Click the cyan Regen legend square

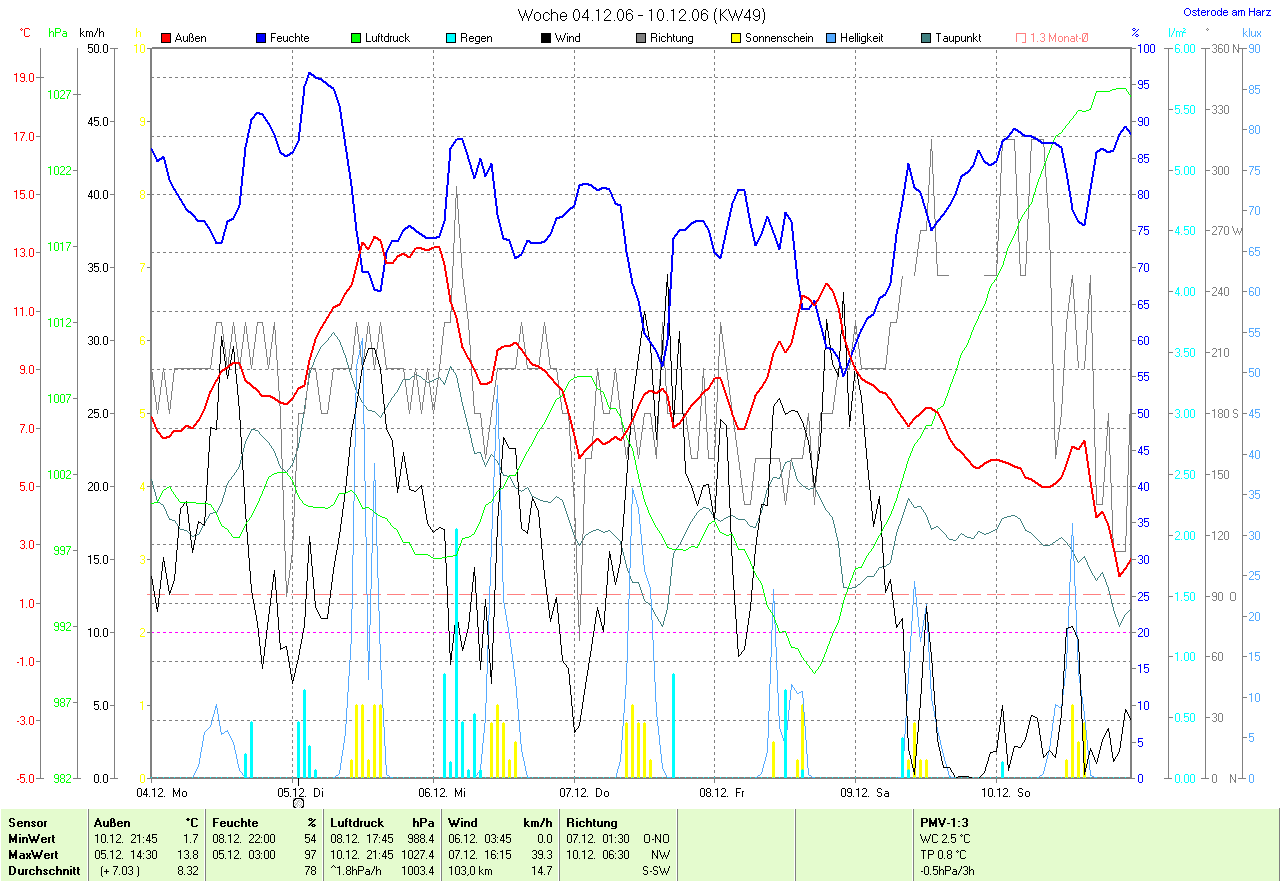click(x=451, y=38)
